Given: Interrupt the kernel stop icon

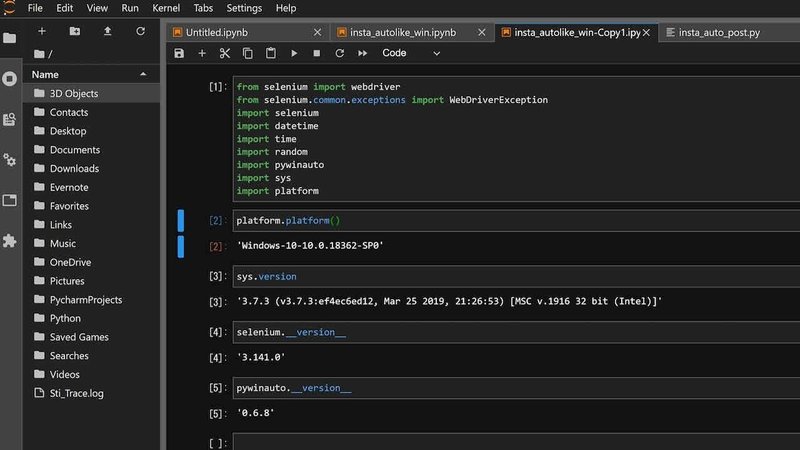Looking at the screenshot, I should pyautogui.click(x=316, y=53).
